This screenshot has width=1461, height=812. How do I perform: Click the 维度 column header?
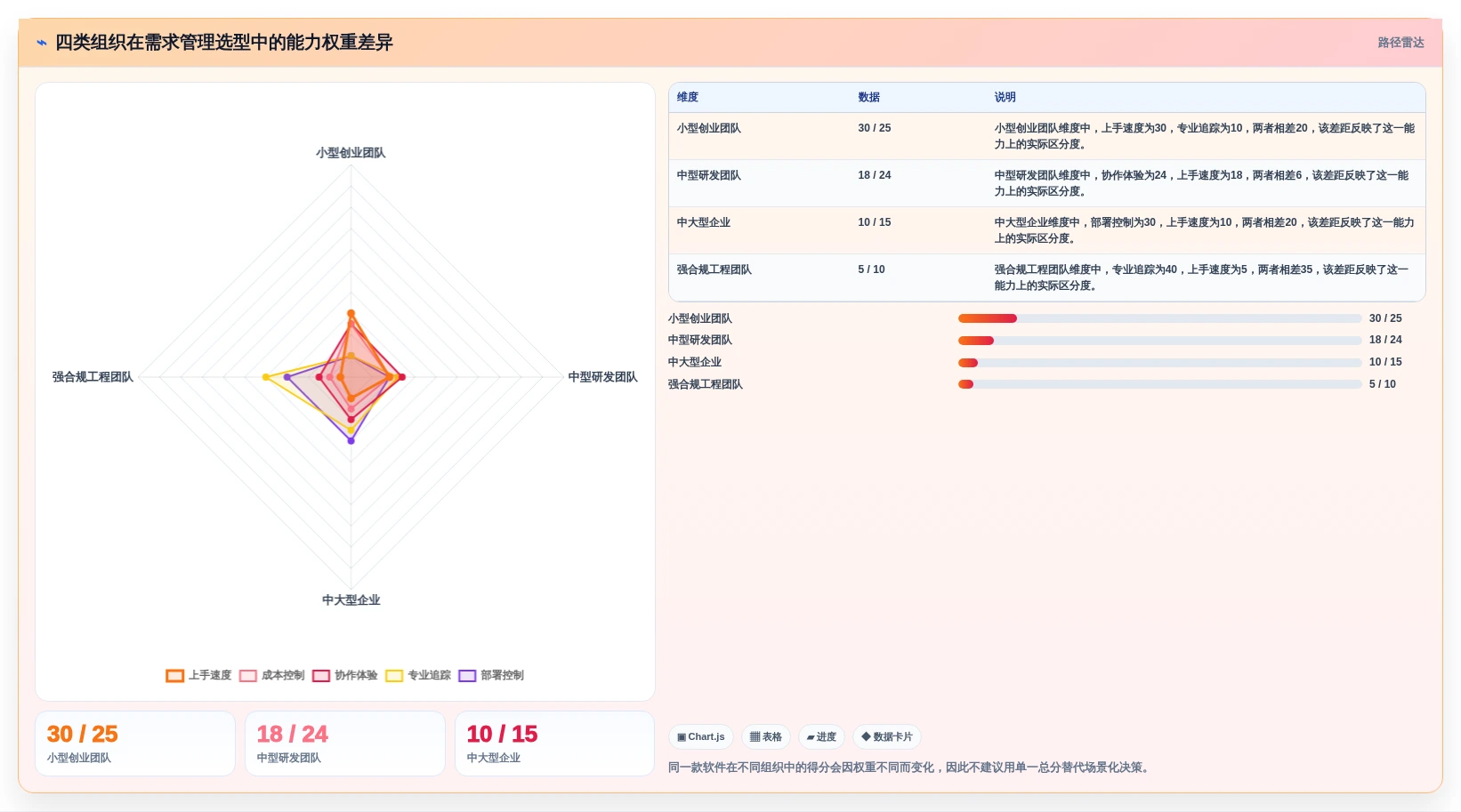point(688,97)
